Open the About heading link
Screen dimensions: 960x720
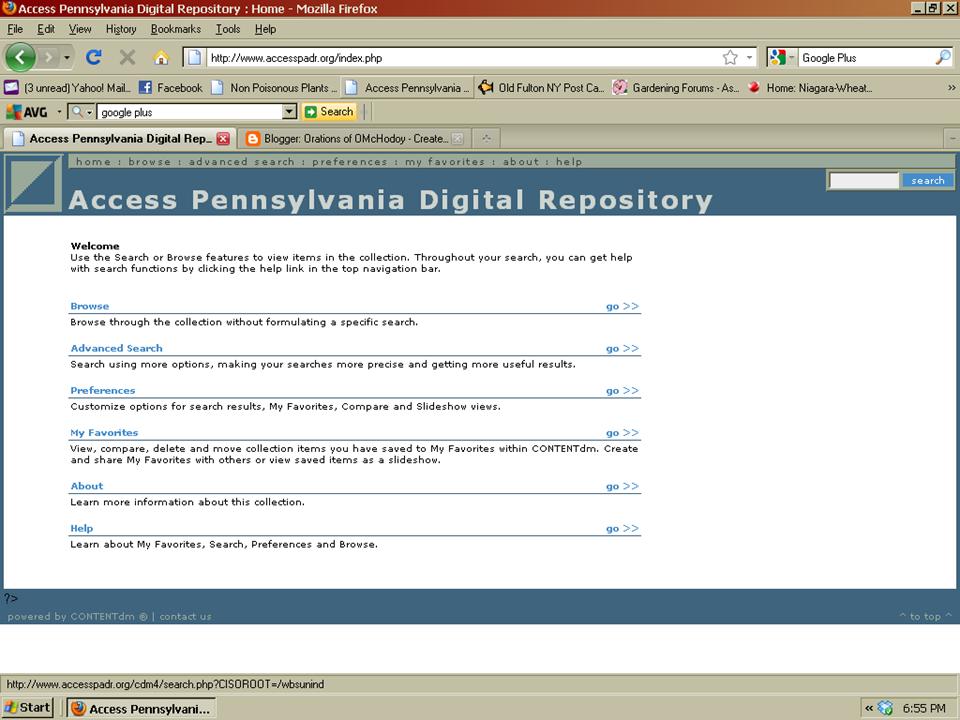(x=87, y=486)
